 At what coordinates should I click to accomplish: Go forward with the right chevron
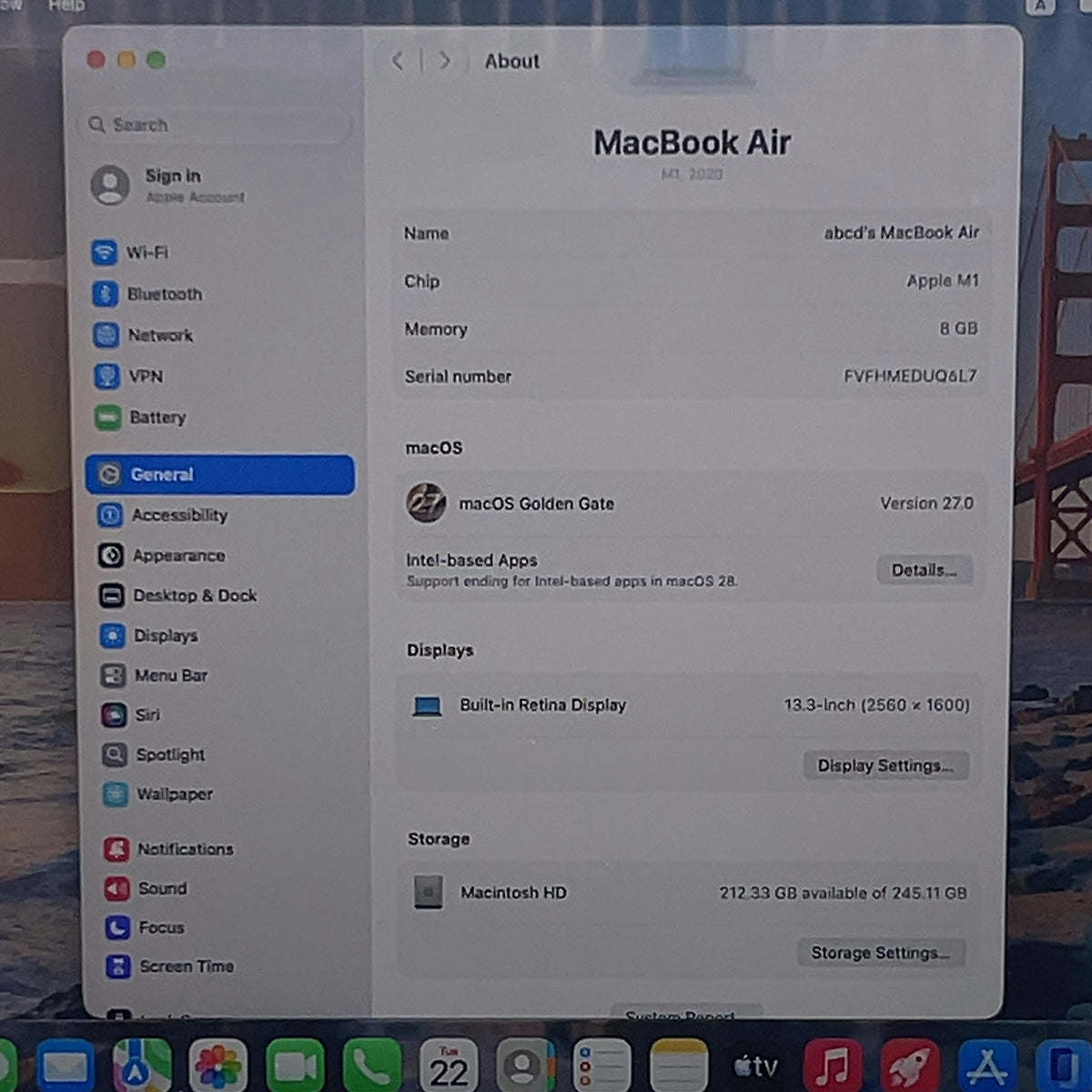click(445, 61)
